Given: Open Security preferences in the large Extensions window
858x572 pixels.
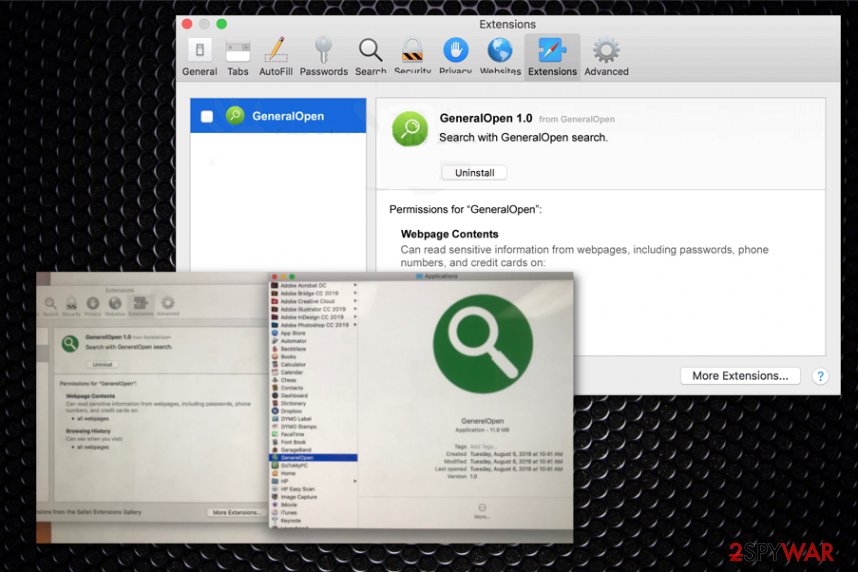Looking at the screenshot, I should [413, 57].
